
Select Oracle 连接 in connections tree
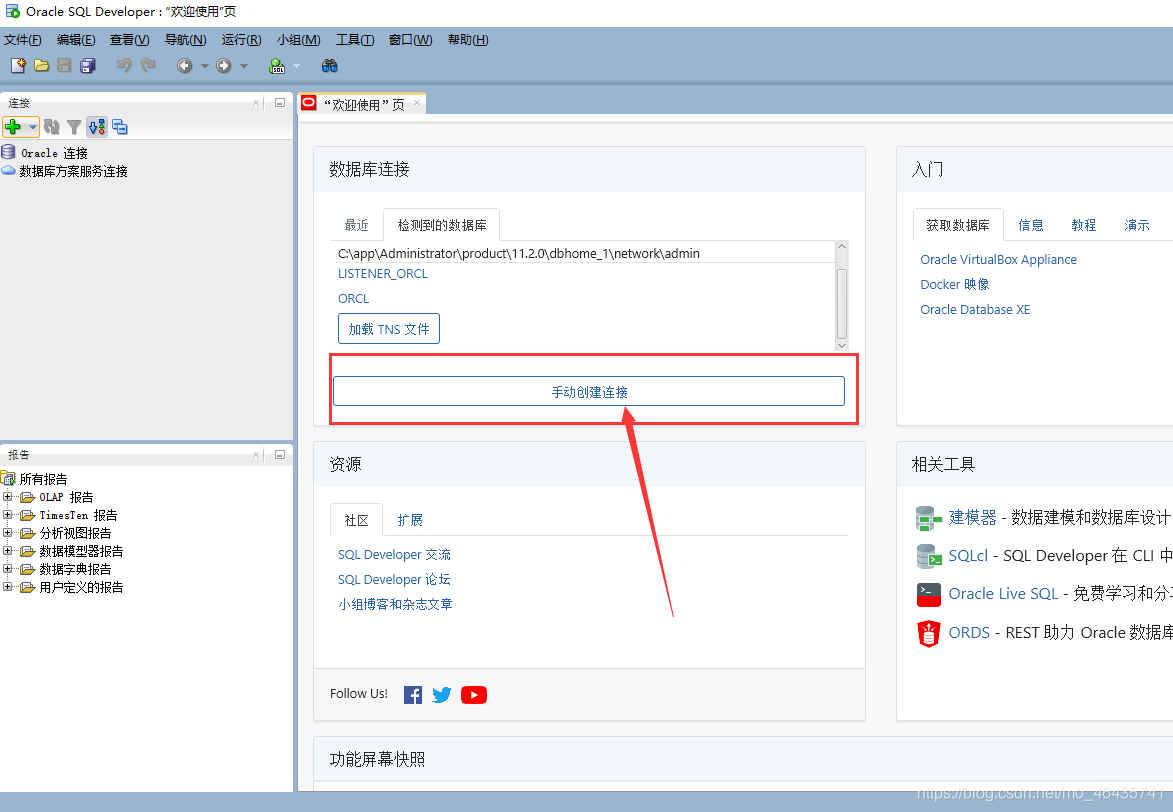tap(54, 153)
